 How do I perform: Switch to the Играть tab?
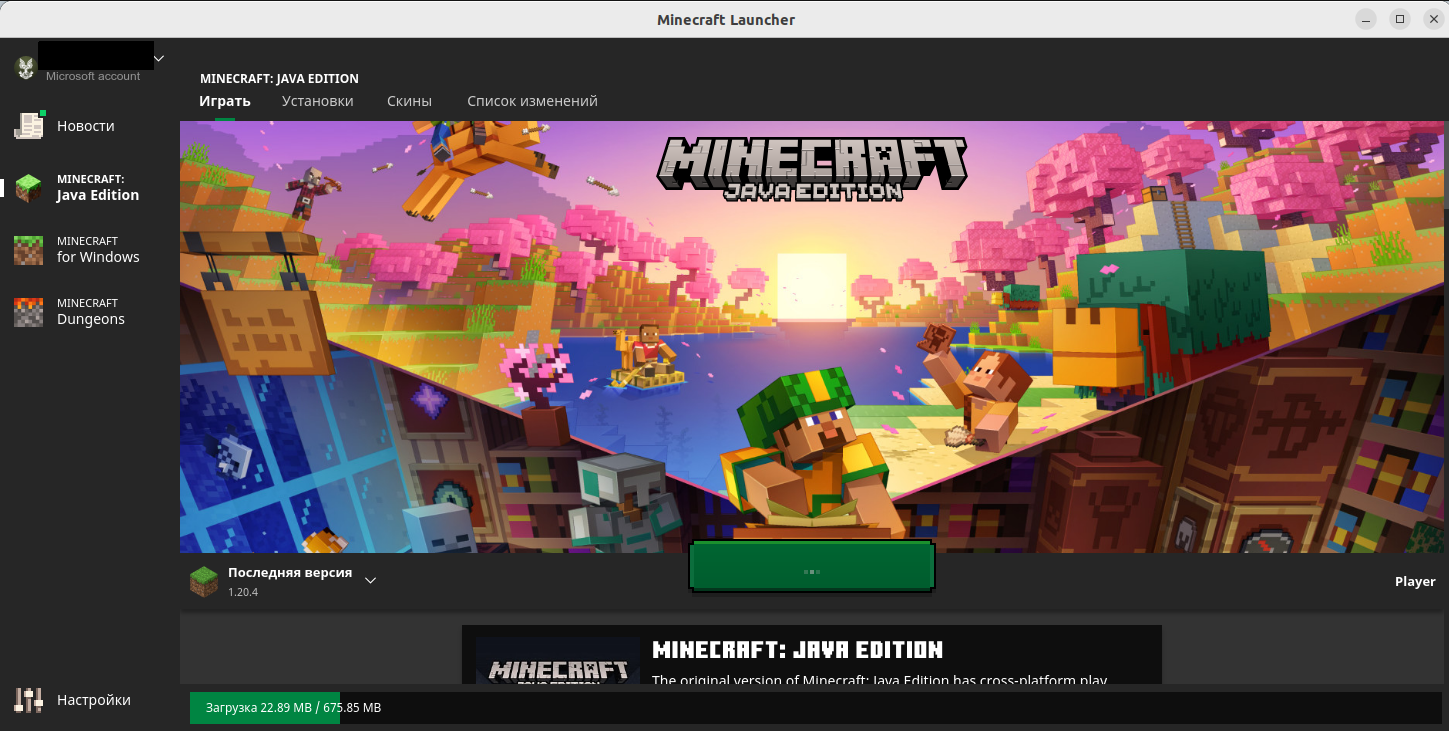[225, 101]
